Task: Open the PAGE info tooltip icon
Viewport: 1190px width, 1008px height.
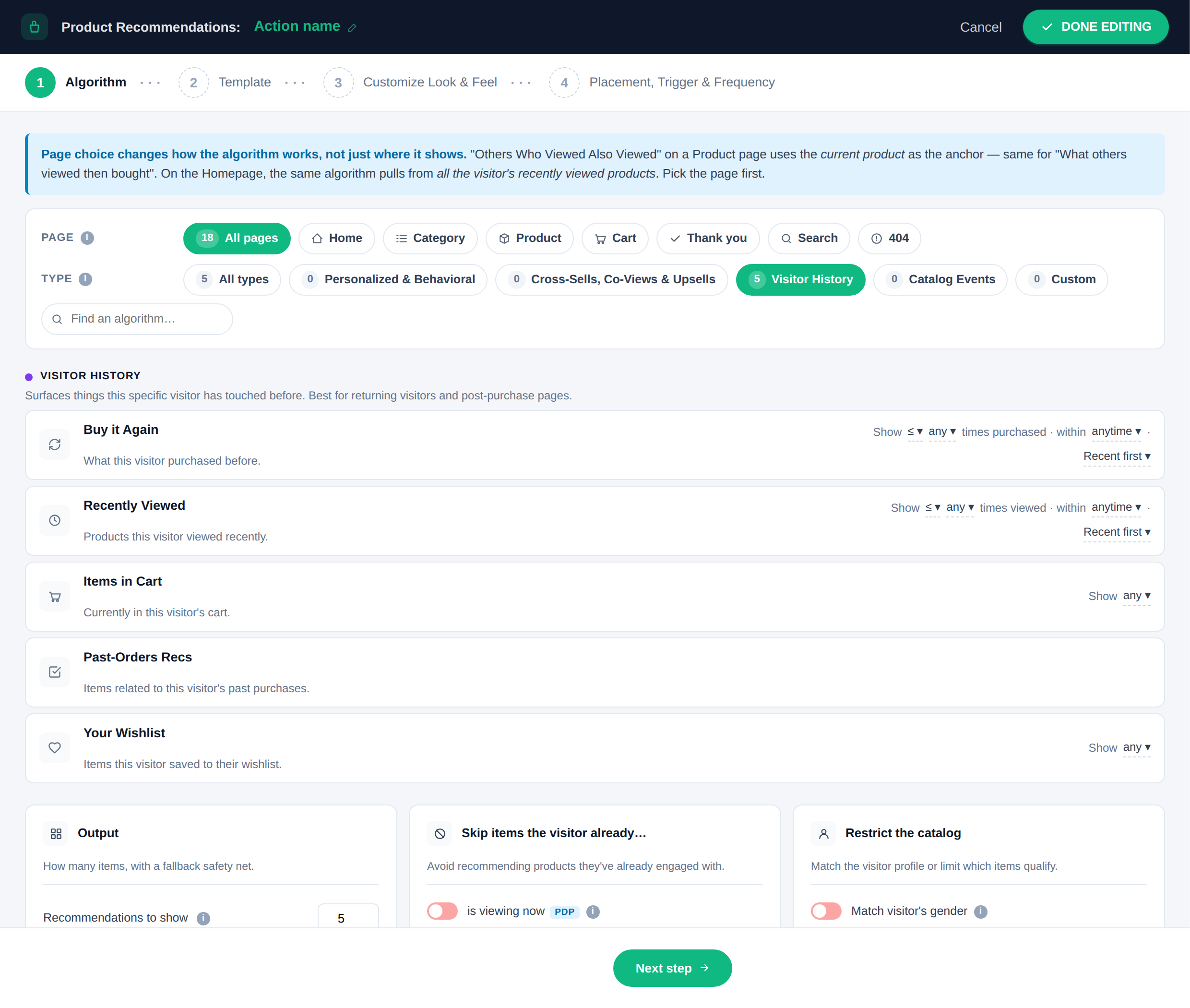Action: click(x=87, y=238)
